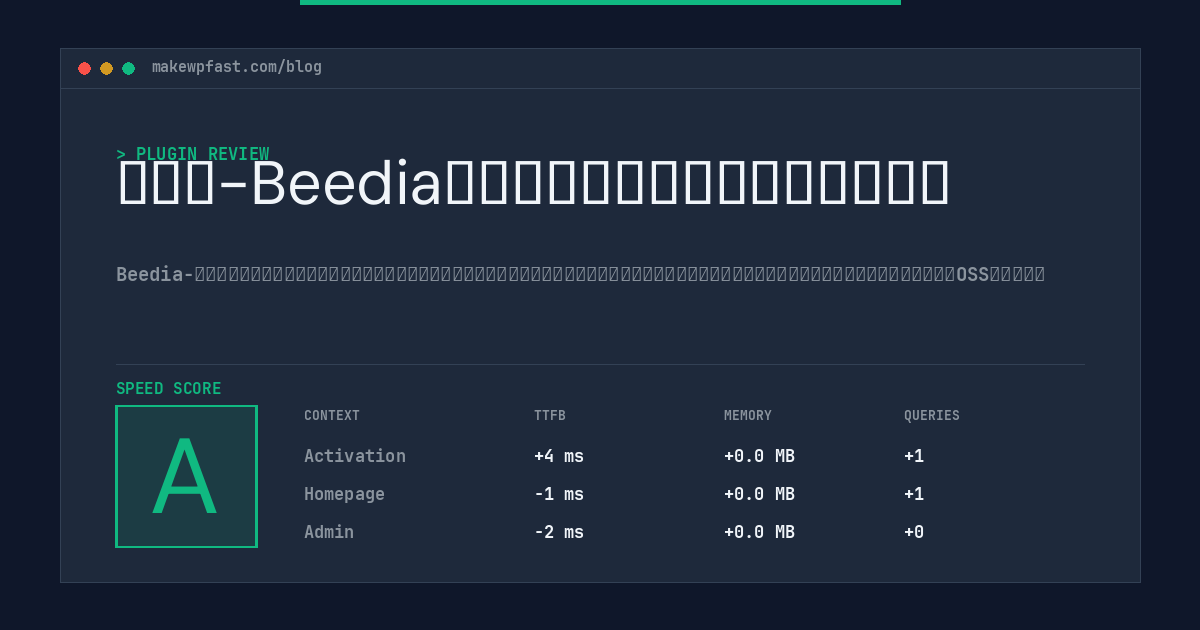Click the MEMORY column header

click(x=748, y=416)
